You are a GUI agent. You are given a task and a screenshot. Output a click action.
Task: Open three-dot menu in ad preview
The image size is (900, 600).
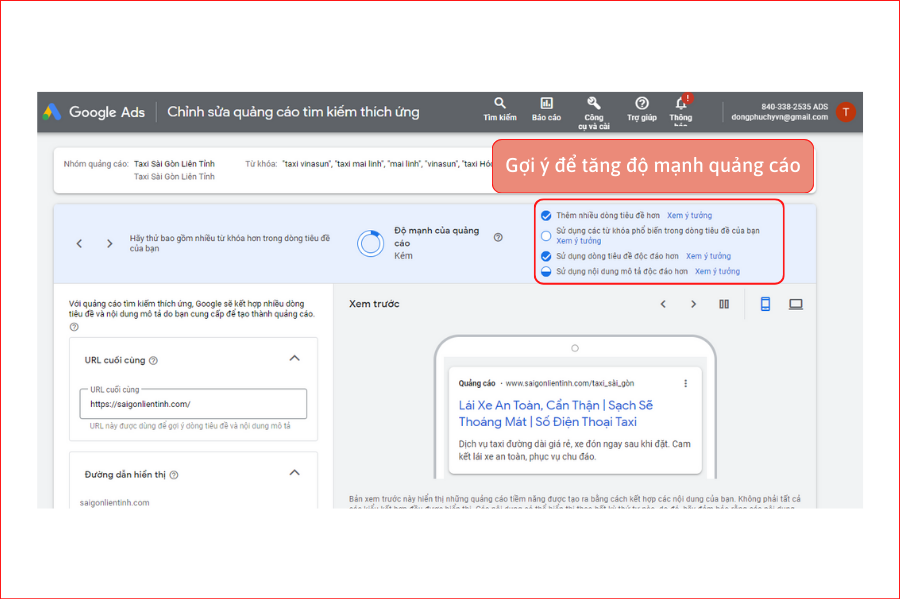pyautogui.click(x=685, y=384)
